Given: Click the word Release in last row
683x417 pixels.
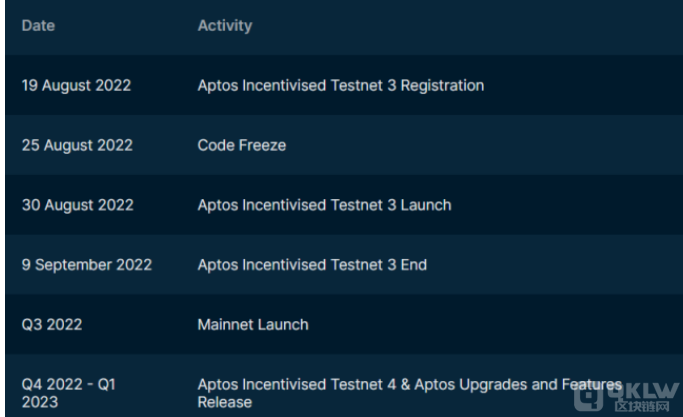Looking at the screenshot, I should tap(225, 402).
